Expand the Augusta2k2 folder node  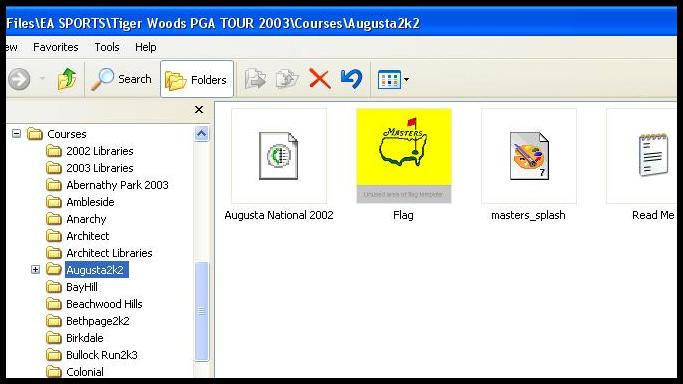(x=36, y=270)
